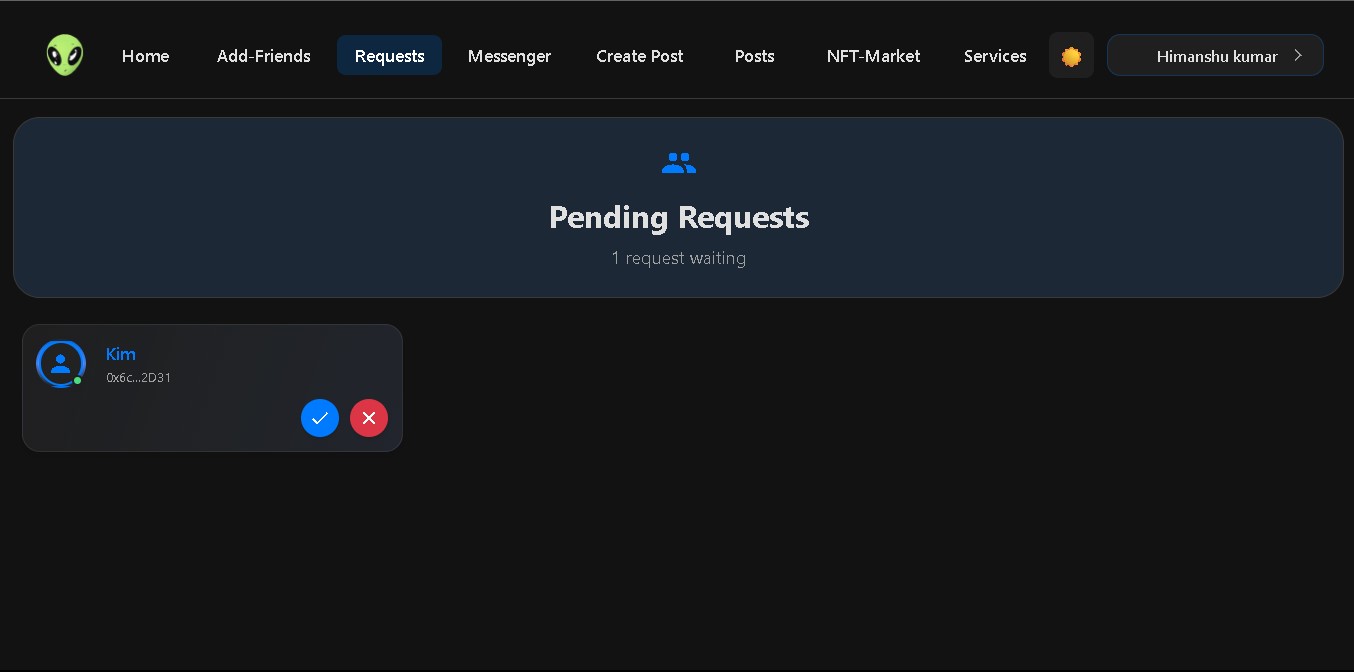Image resolution: width=1354 pixels, height=672 pixels.
Task: Click the Pending Requests heading
Action: (x=679, y=218)
